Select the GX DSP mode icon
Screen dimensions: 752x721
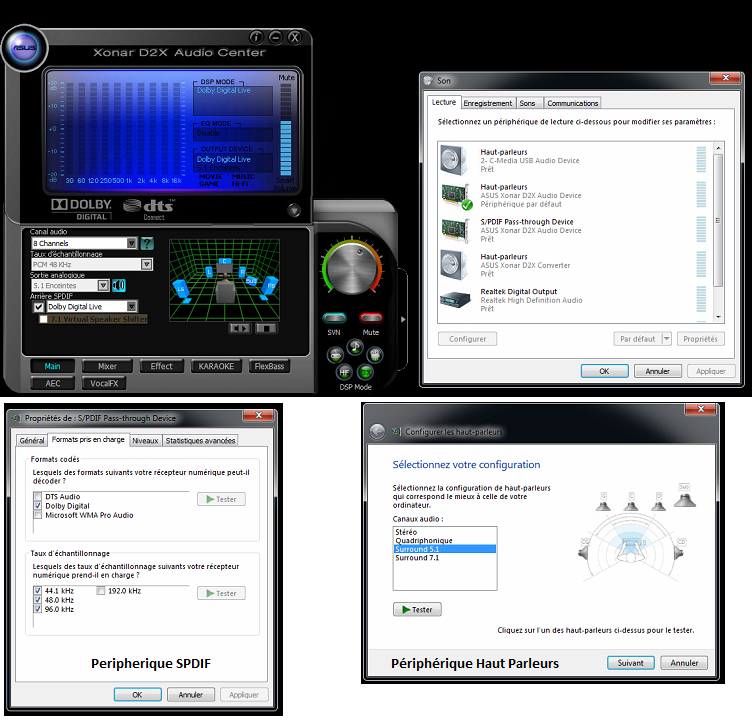pyautogui.click(x=365, y=372)
